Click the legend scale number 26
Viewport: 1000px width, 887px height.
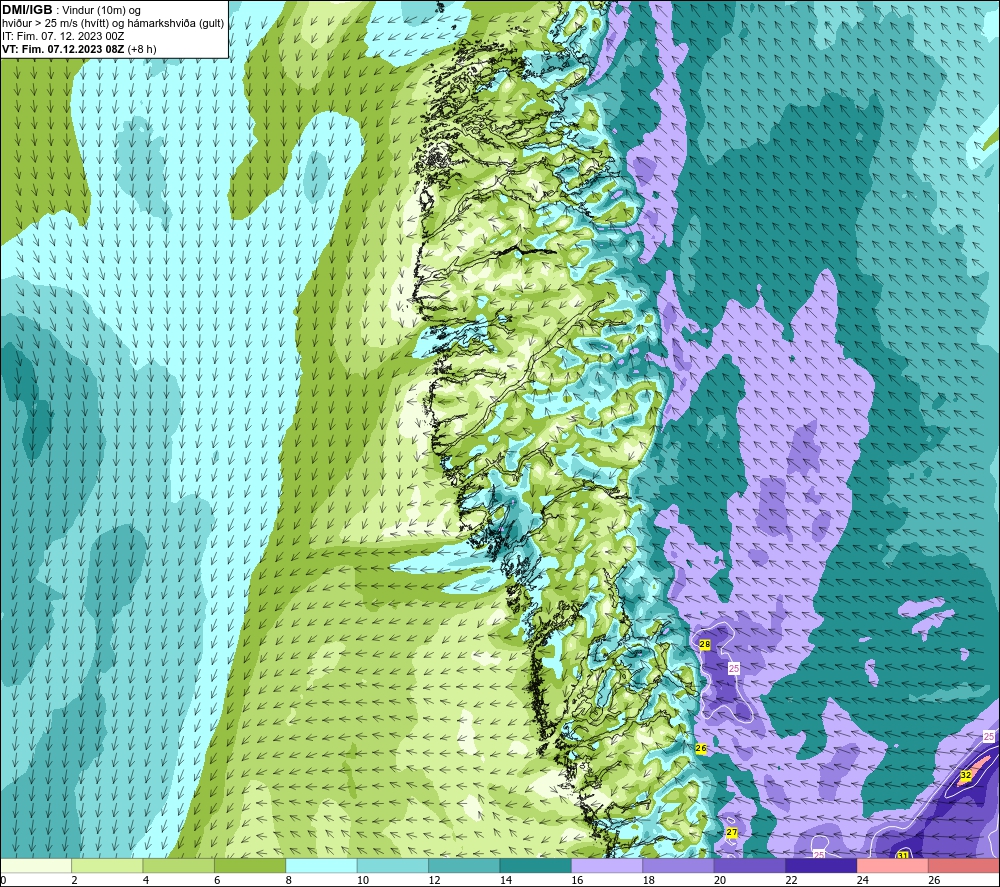[x=934, y=880]
